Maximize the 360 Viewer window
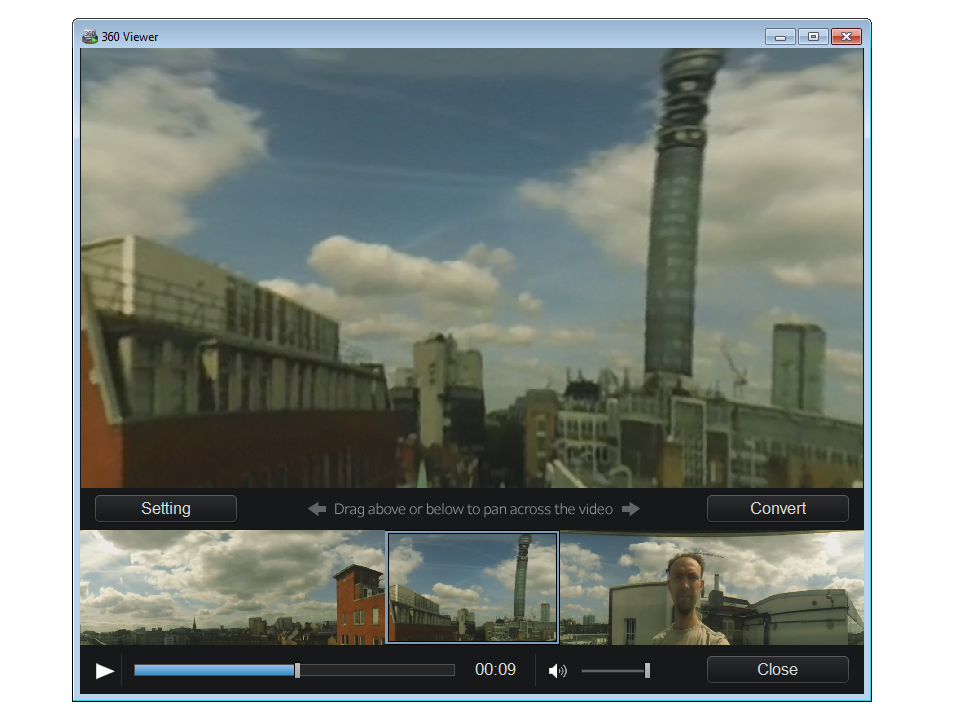Screen dimensions: 960x720 tap(813, 37)
